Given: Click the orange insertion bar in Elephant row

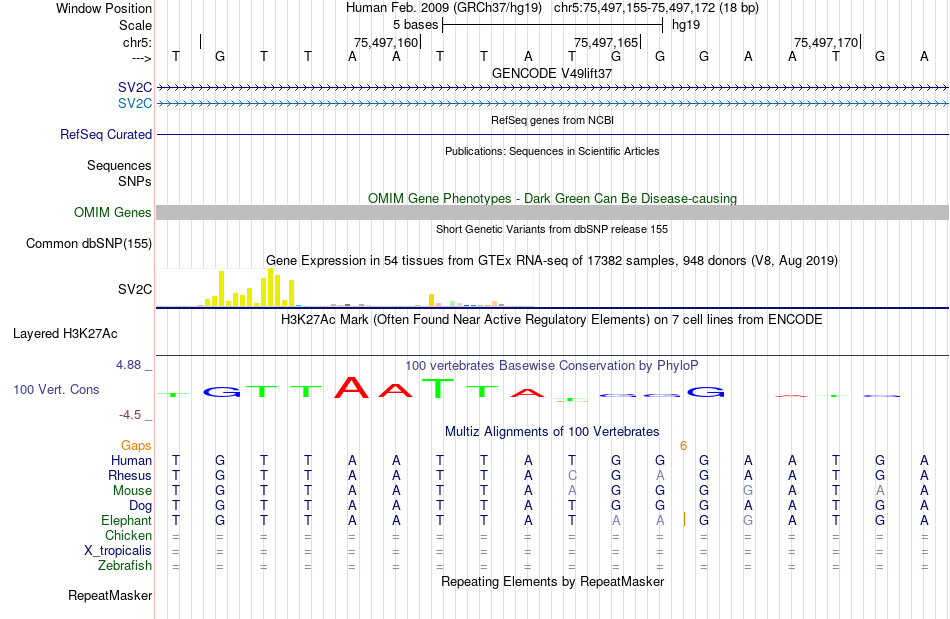Looking at the screenshot, I should coord(684,520).
